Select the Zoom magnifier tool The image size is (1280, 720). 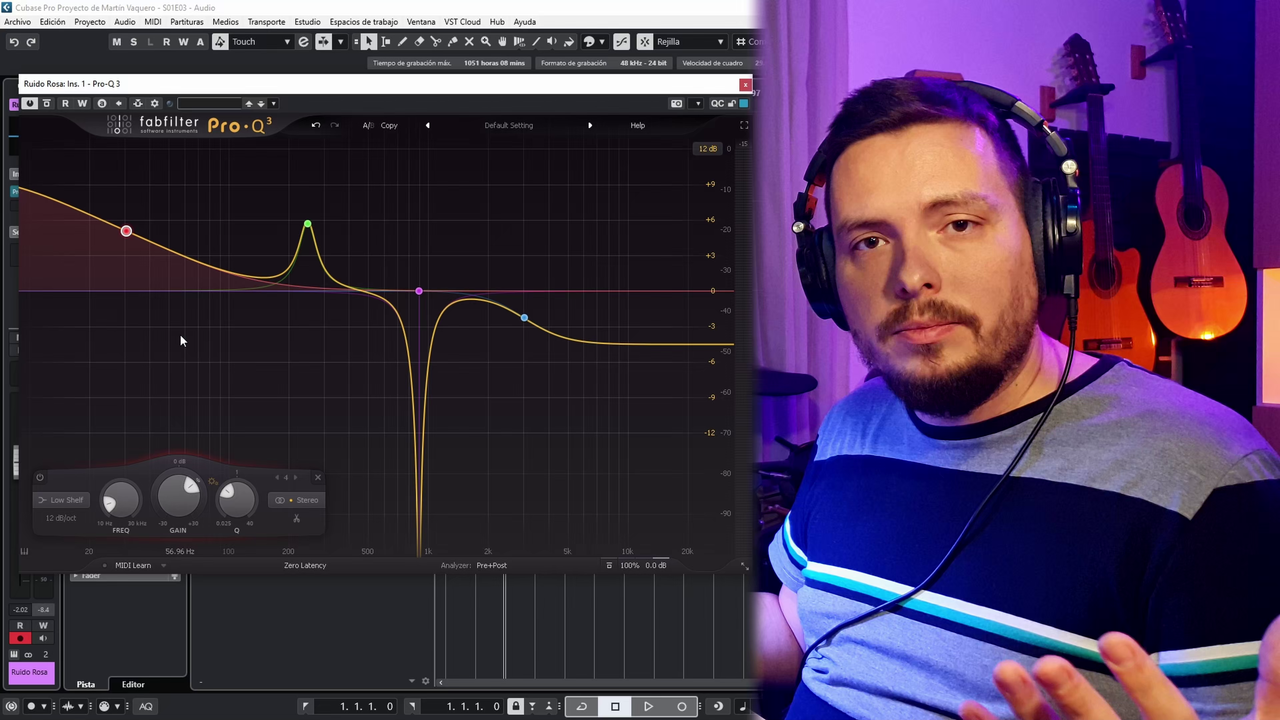click(486, 41)
